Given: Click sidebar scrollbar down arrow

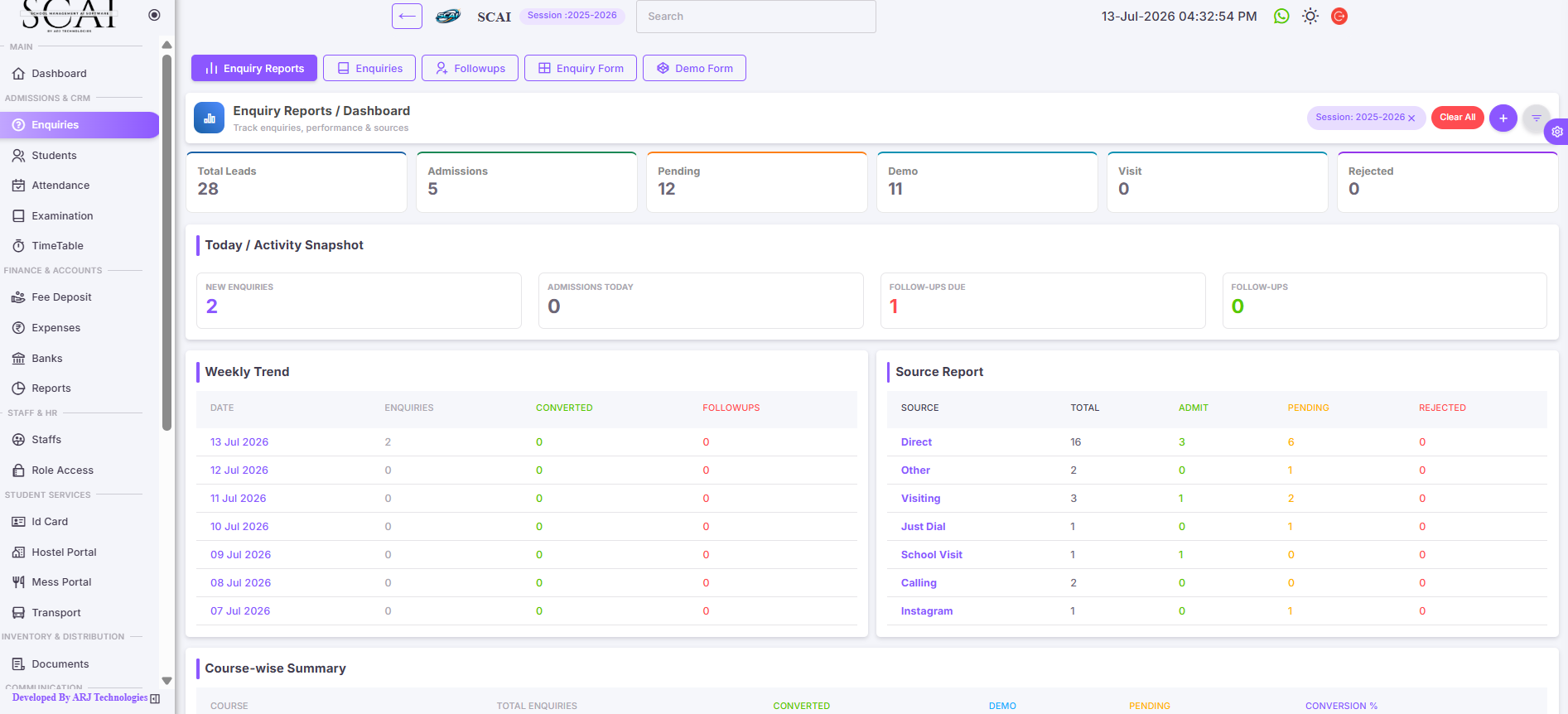Looking at the screenshot, I should click(x=166, y=681).
